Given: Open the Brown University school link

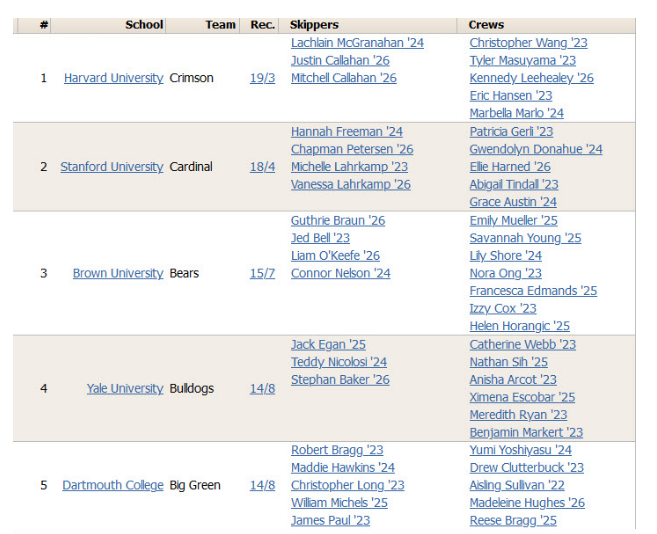Looking at the screenshot, I should click(118, 273).
